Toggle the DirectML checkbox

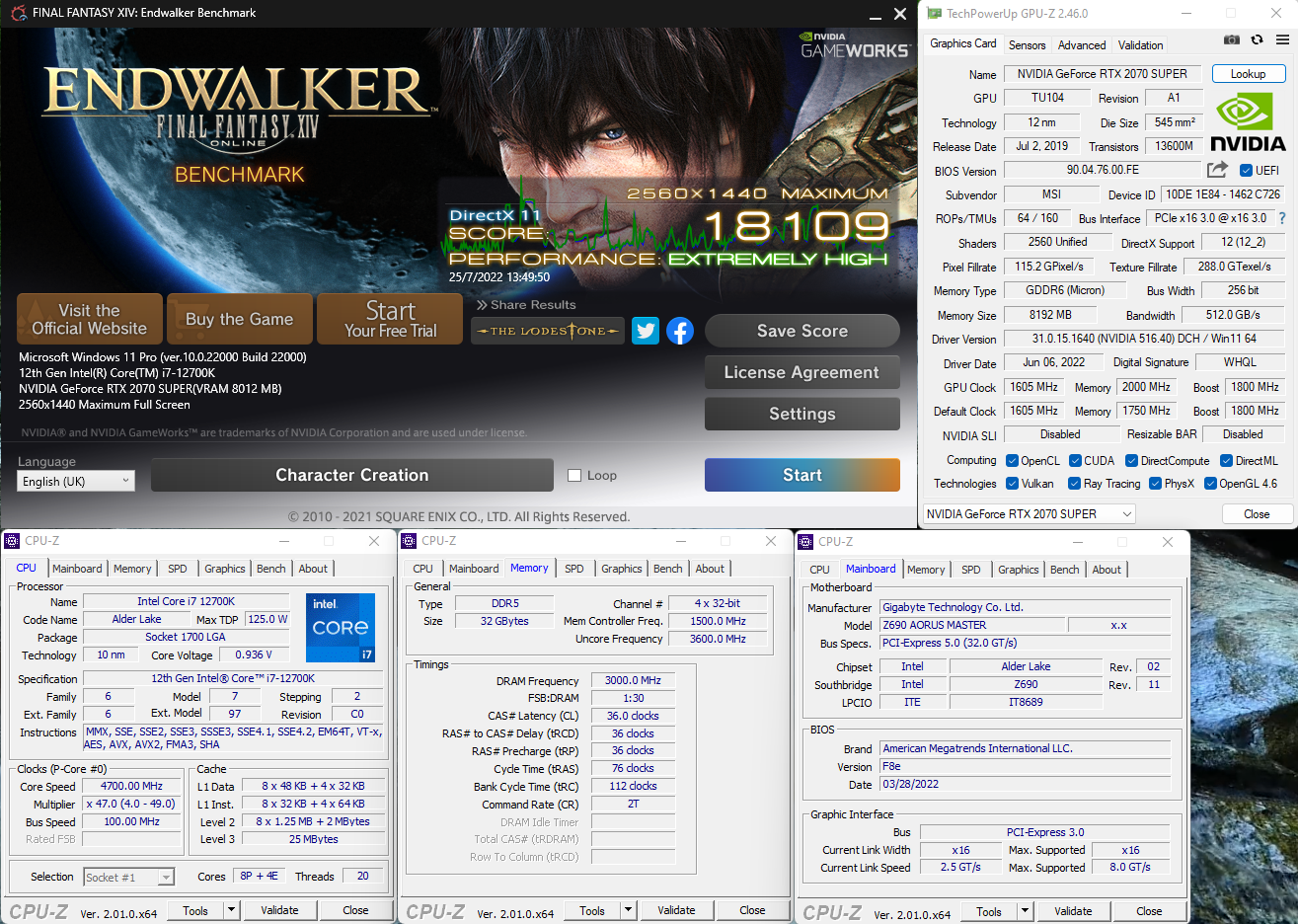point(1226,461)
